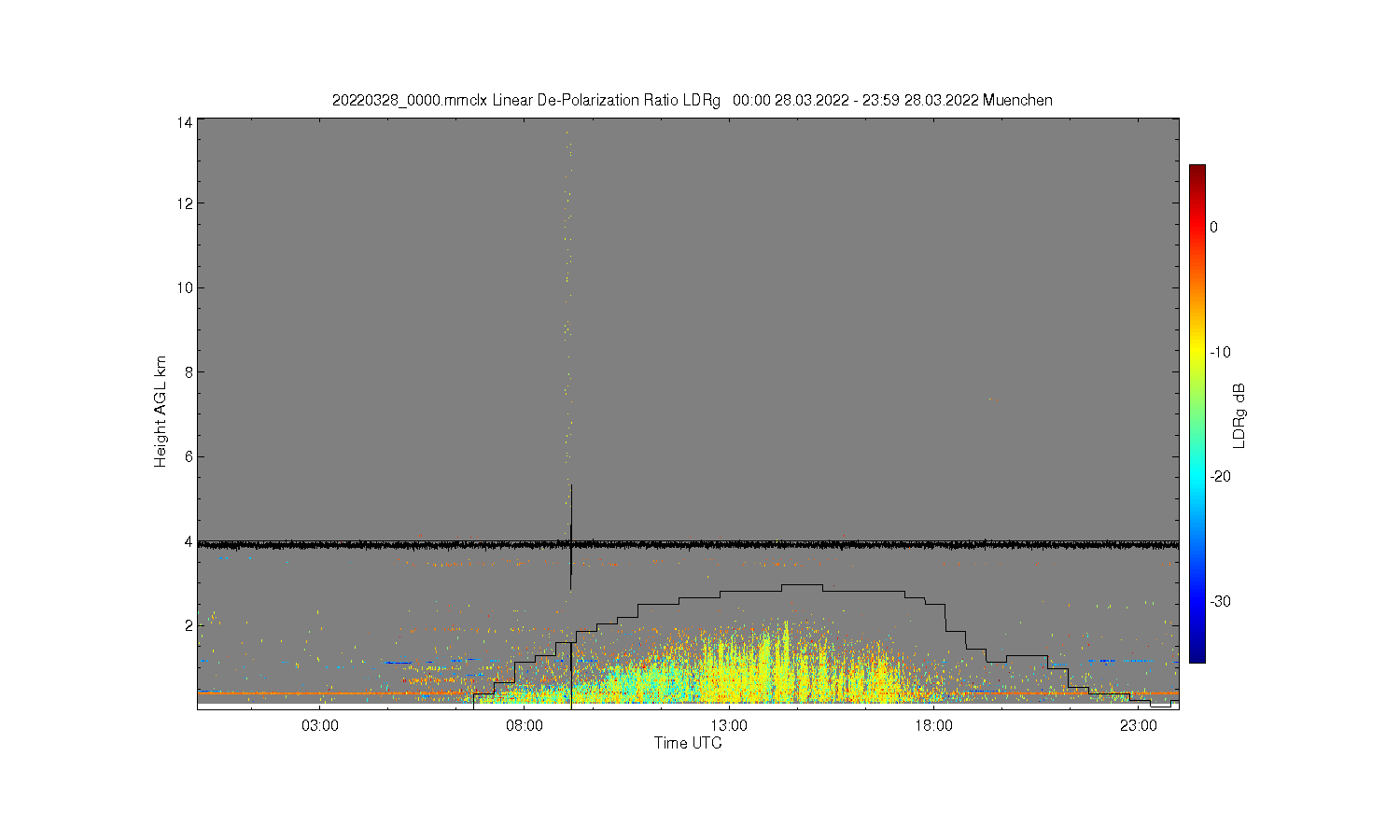The width and height of the screenshot is (1400, 840).
Task: Click the height tick label 8
Action: (x=189, y=372)
